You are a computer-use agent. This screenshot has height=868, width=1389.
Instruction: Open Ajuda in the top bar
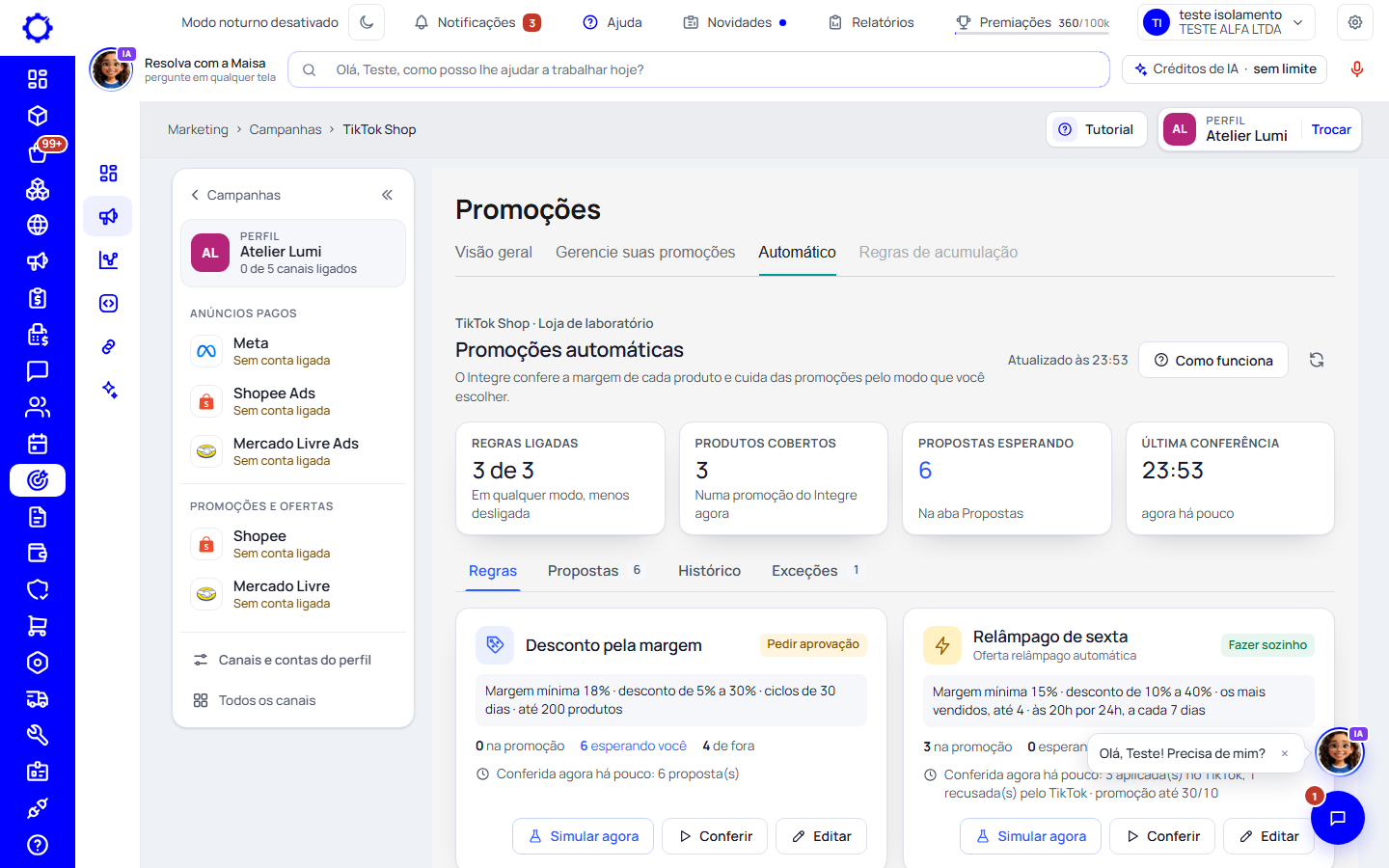coord(613,22)
